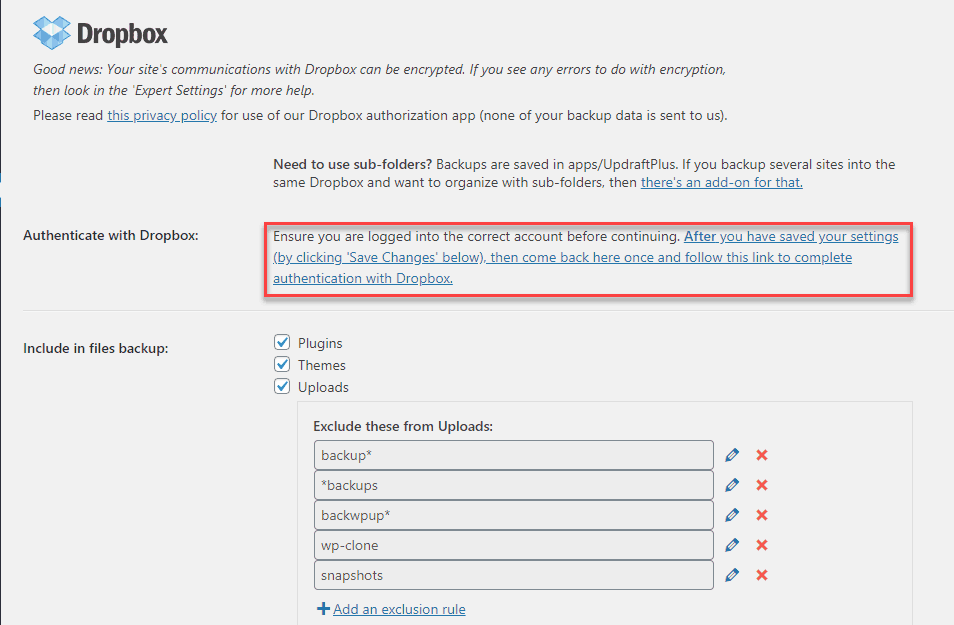Delete the backwpup* exclusion rule
Screen dimensions: 954x625
coord(762,515)
